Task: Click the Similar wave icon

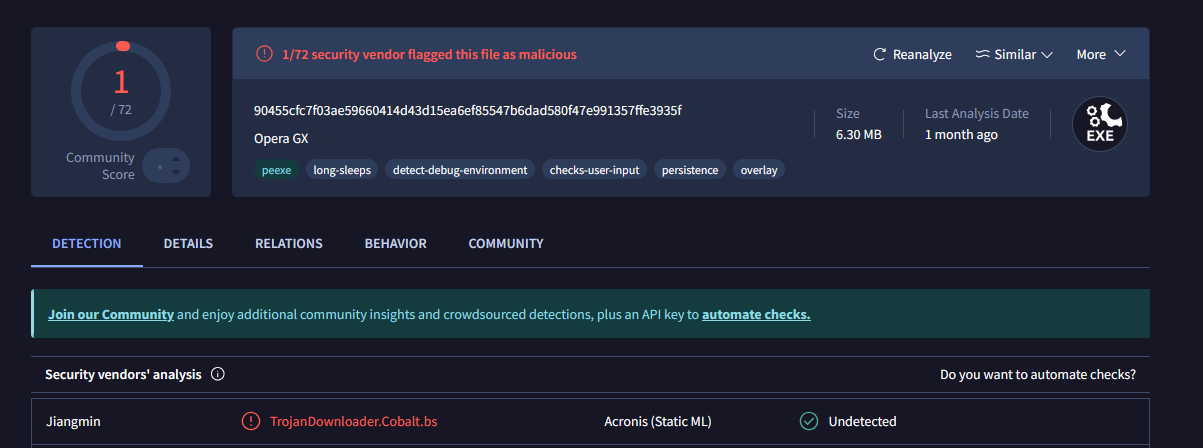Action: [x=982, y=55]
